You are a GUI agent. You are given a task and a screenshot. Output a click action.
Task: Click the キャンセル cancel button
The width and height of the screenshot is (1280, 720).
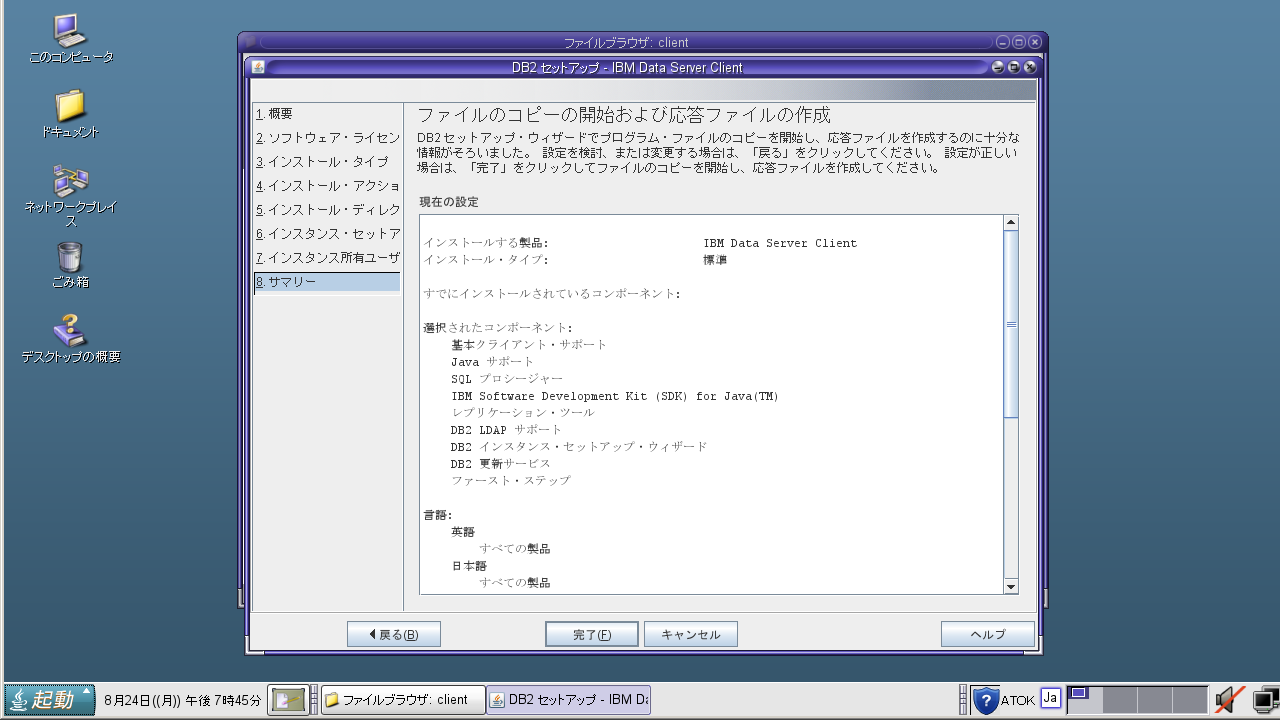(691, 634)
